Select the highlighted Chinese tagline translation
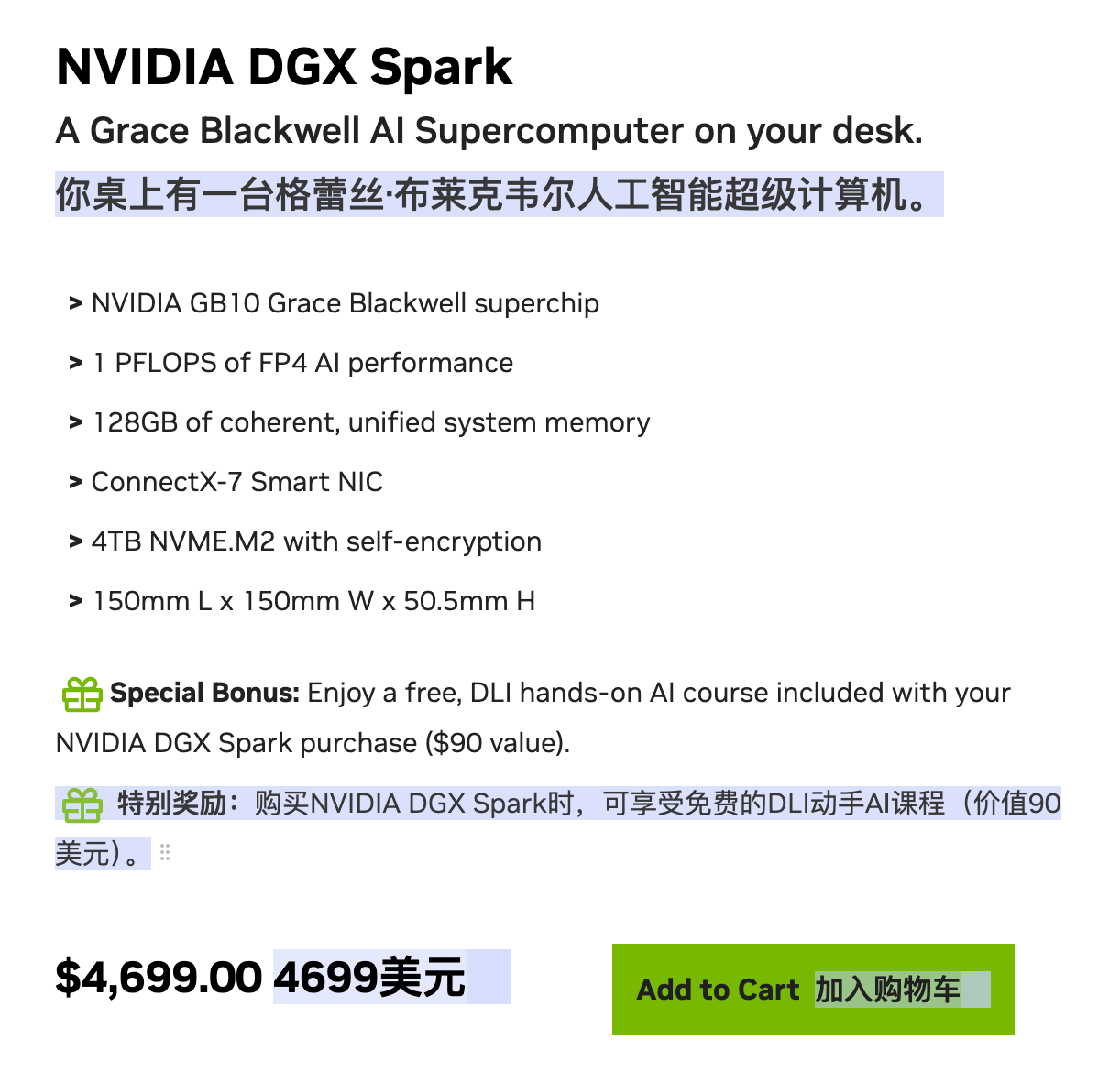This screenshot has width=1120, height=1072. tap(498, 195)
